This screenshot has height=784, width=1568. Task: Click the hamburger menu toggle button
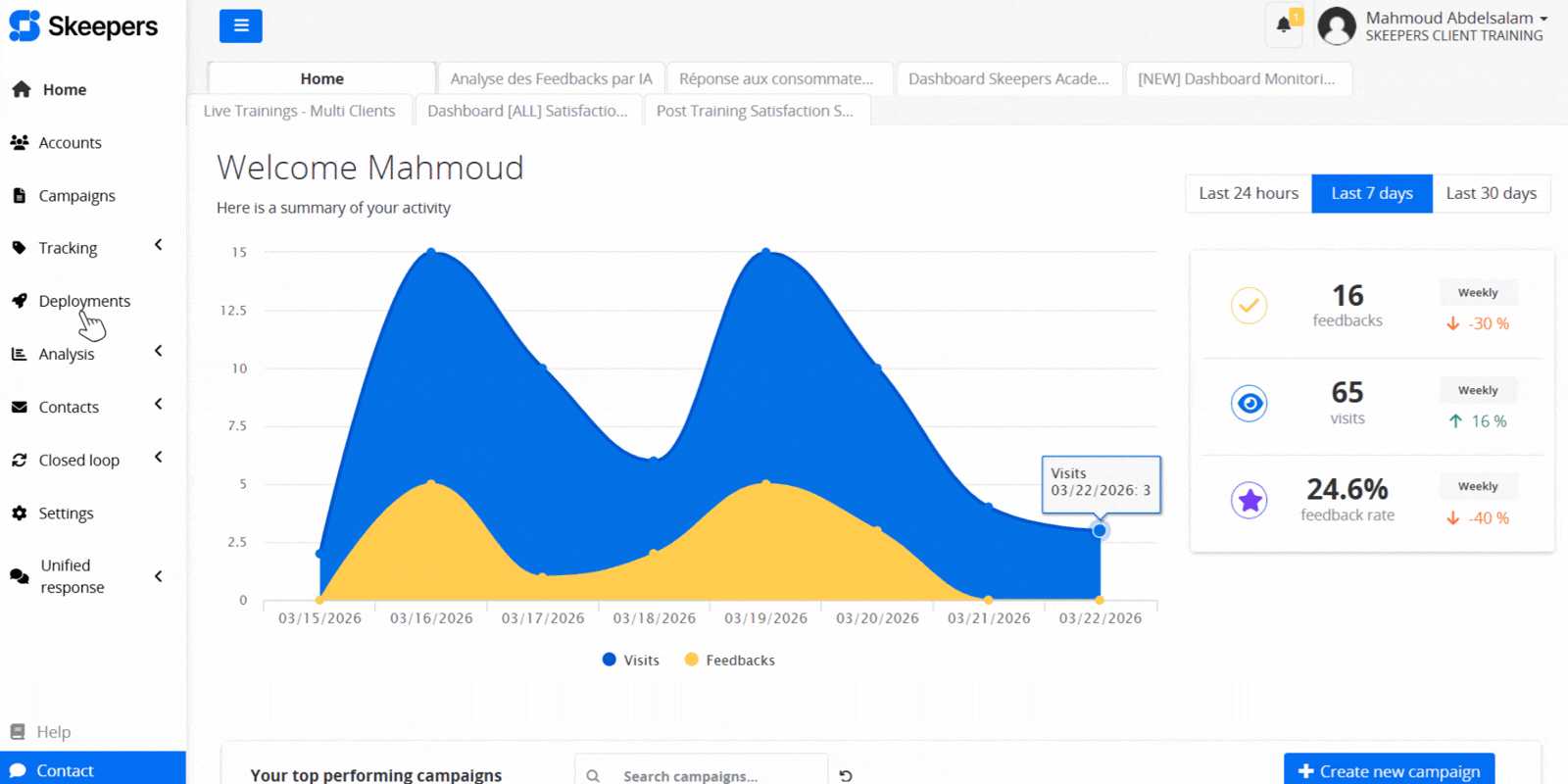(x=240, y=26)
